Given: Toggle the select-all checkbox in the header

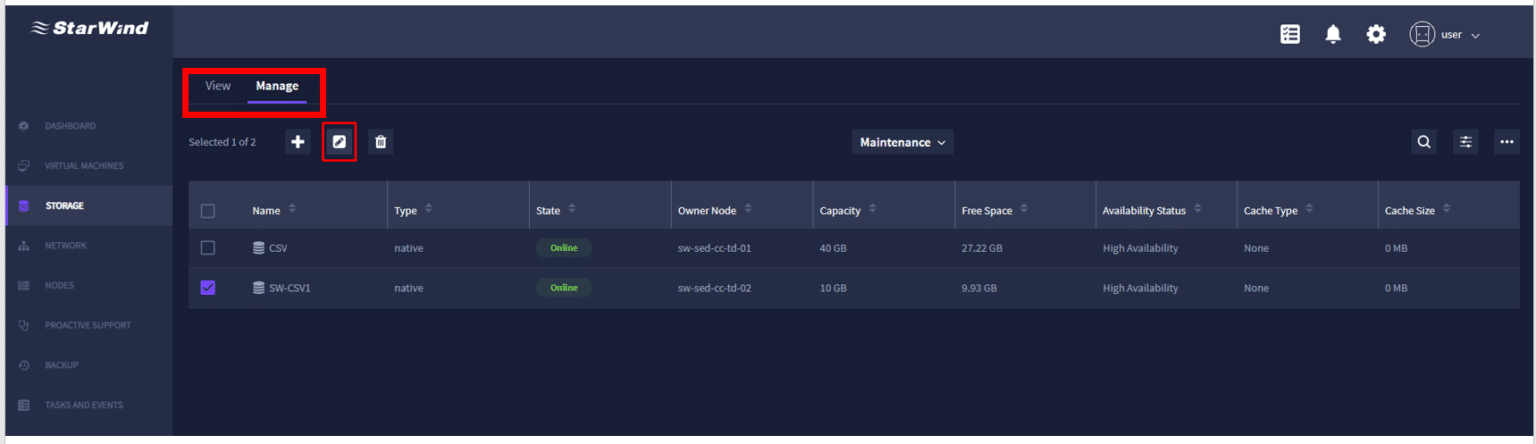Looking at the screenshot, I should 208,211.
